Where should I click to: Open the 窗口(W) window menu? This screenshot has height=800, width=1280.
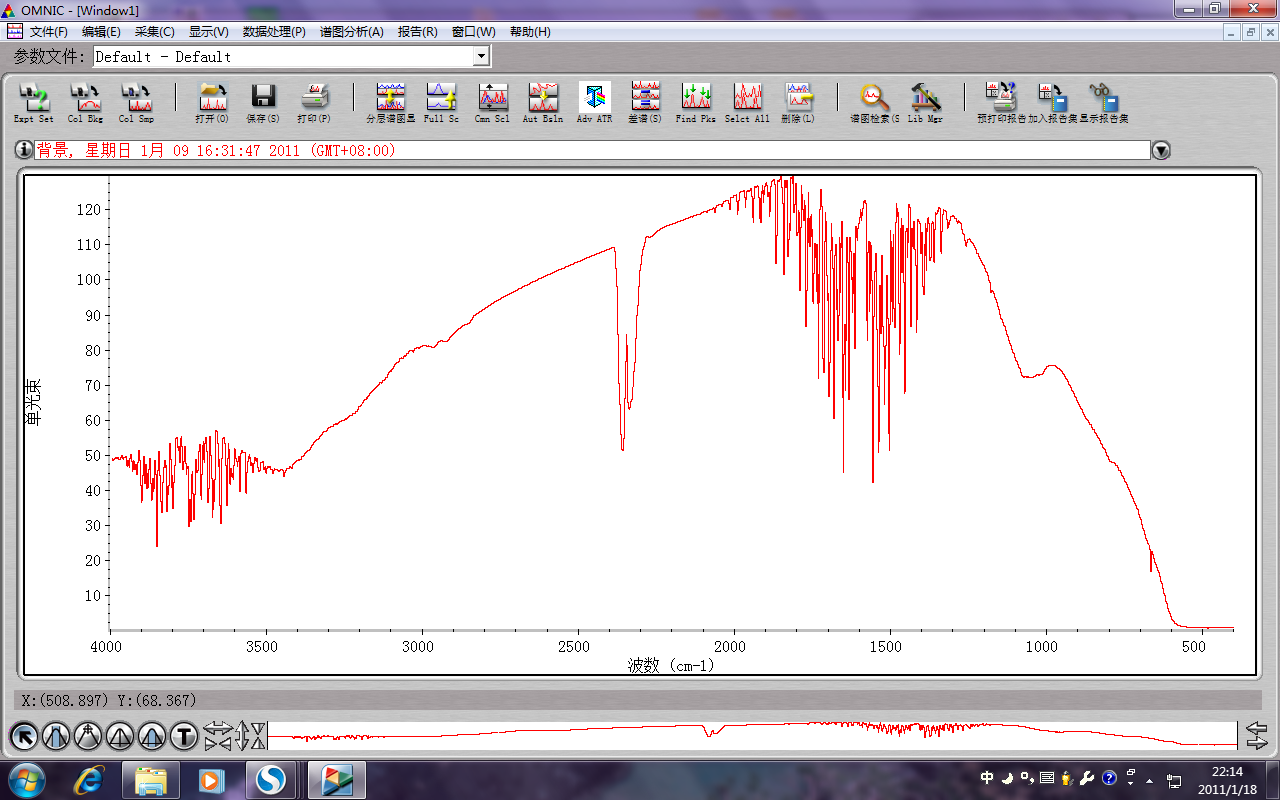473,32
